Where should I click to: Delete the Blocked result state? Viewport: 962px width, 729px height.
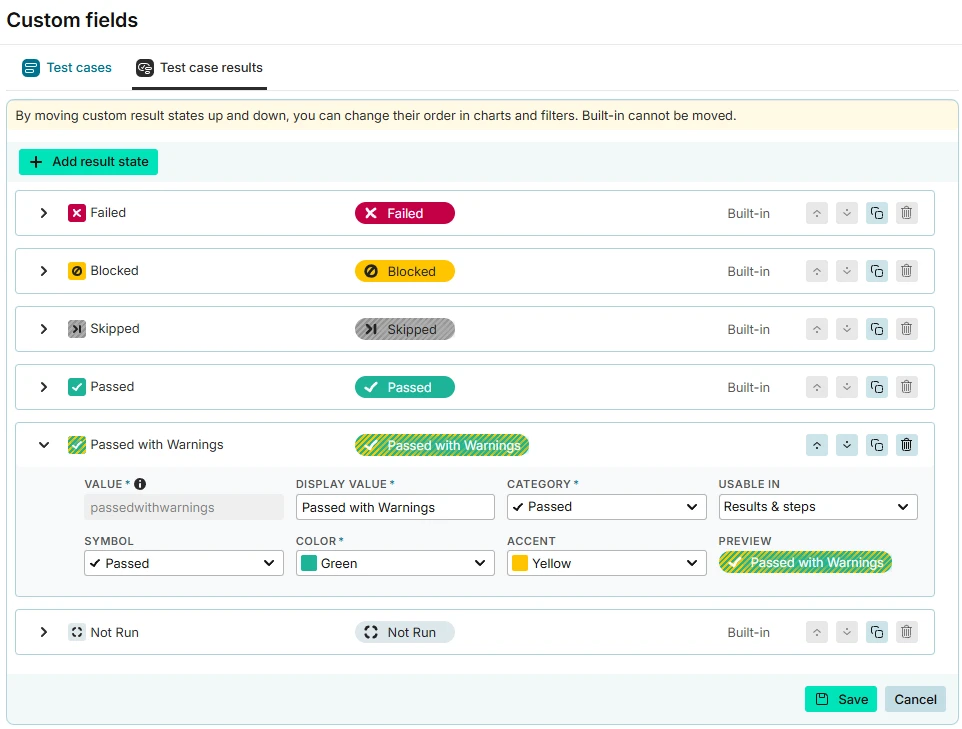pyautogui.click(x=906, y=271)
